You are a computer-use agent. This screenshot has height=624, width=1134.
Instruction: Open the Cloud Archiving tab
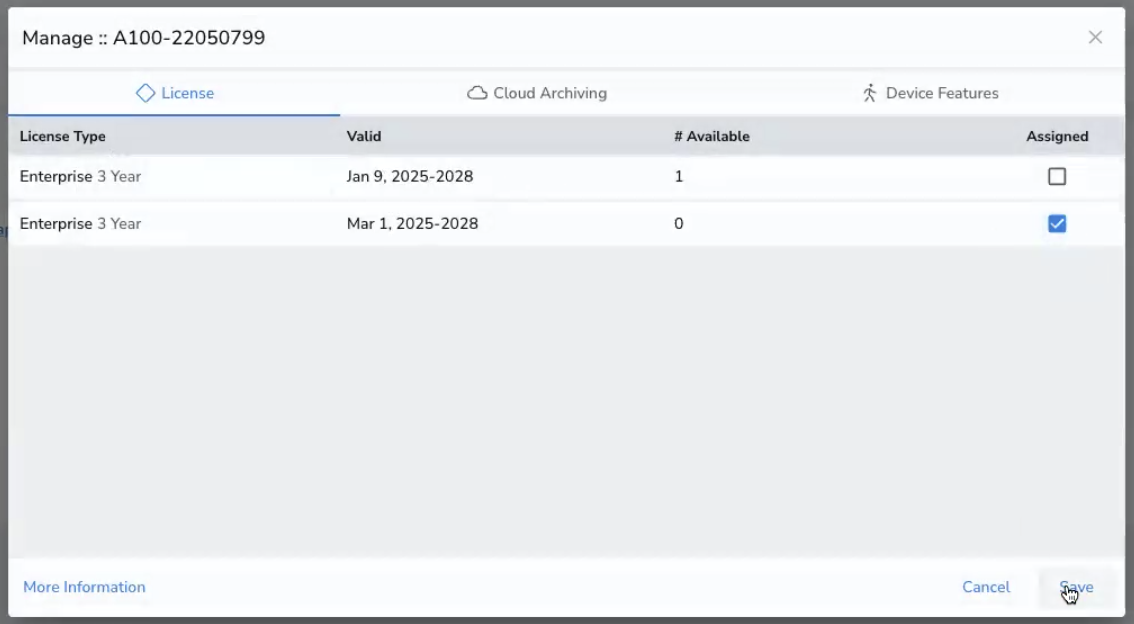537,93
